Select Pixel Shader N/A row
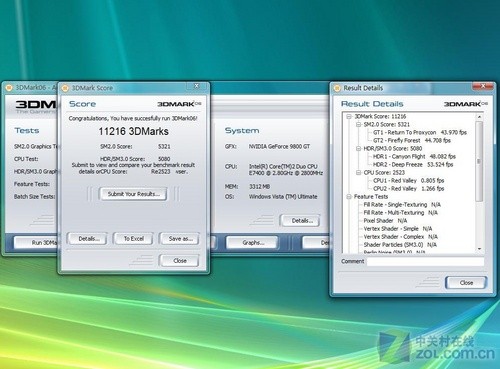 point(385,220)
